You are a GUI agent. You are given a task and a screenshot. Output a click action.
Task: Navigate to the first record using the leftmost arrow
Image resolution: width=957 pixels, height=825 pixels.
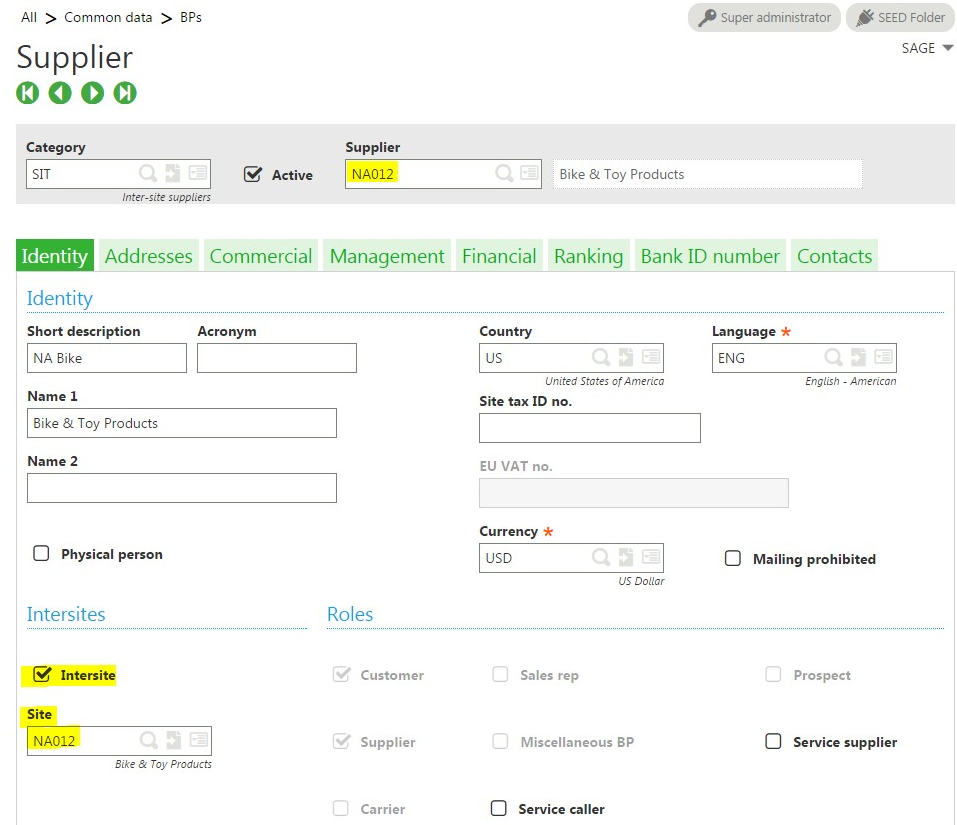(27, 92)
